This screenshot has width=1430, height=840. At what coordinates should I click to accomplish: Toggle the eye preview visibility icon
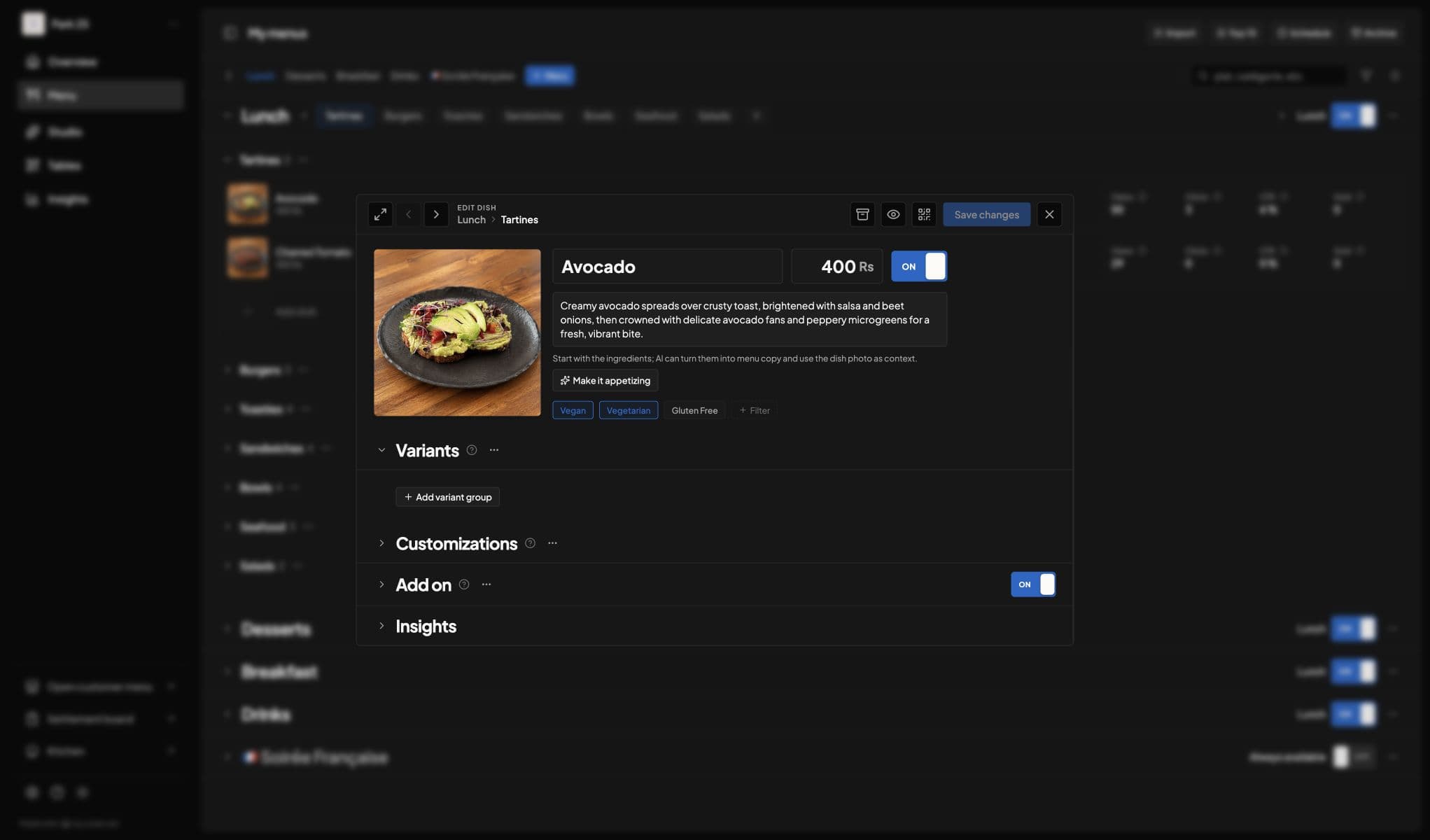pyautogui.click(x=893, y=214)
